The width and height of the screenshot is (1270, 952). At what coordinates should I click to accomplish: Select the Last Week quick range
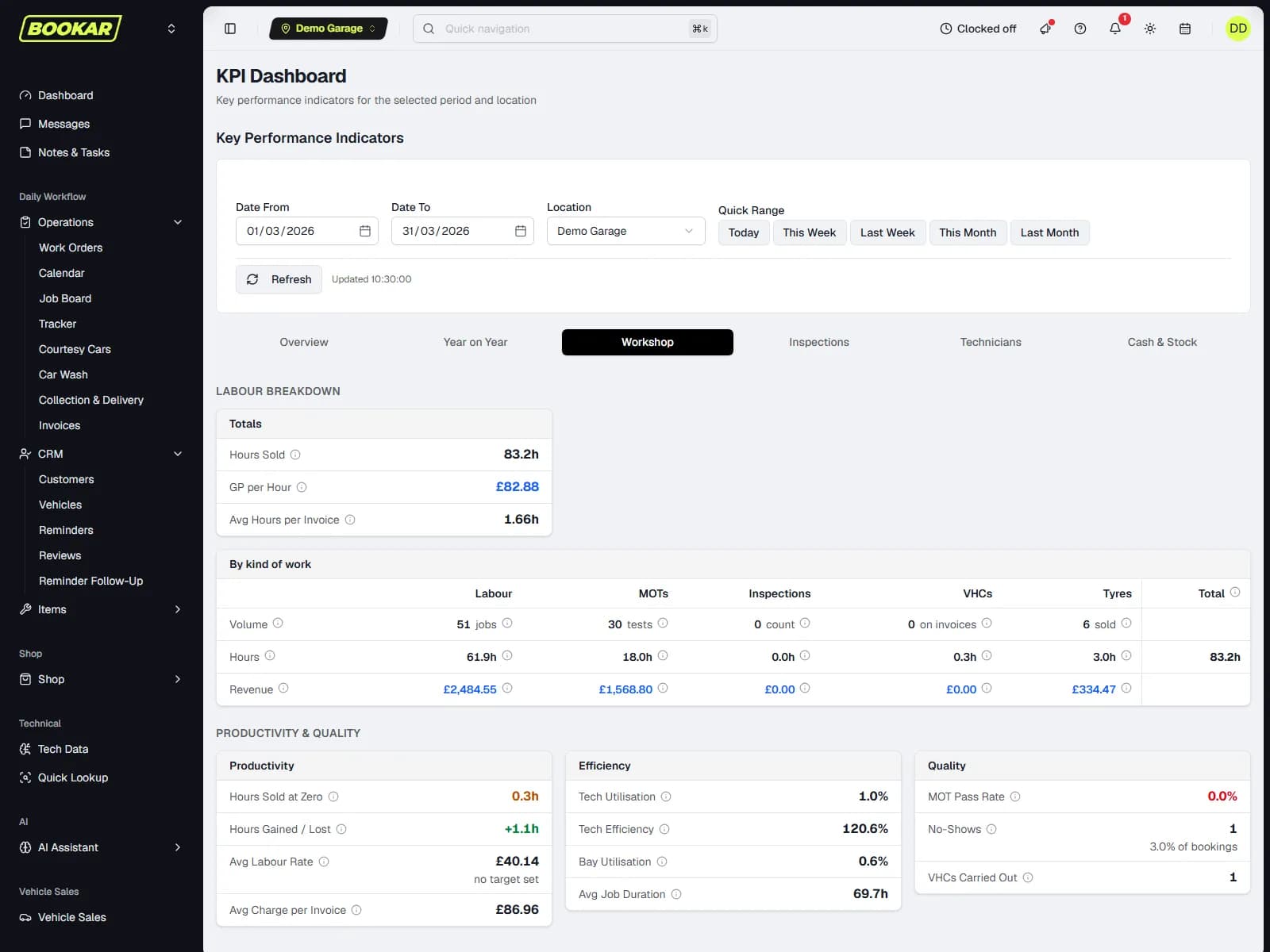click(887, 232)
